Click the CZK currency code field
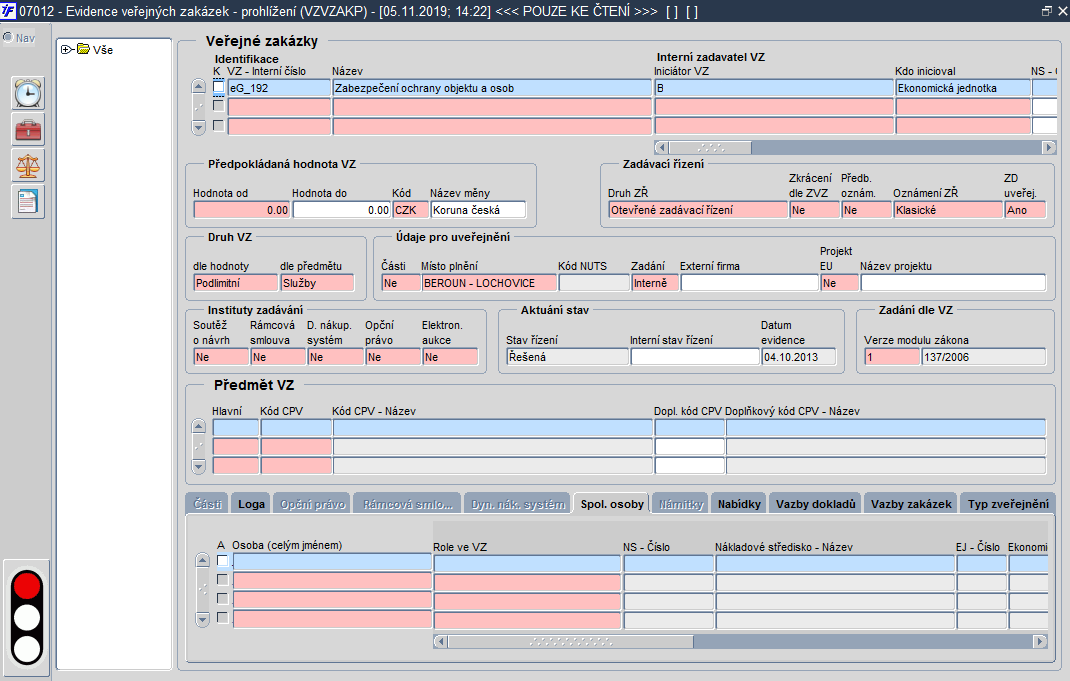This screenshot has height=681, width=1070. click(411, 210)
